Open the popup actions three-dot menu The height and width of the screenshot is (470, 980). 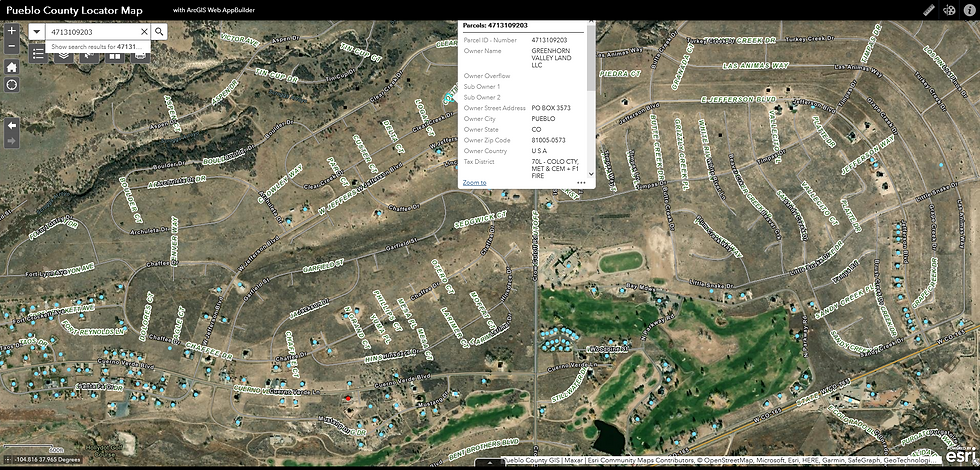[x=581, y=183]
